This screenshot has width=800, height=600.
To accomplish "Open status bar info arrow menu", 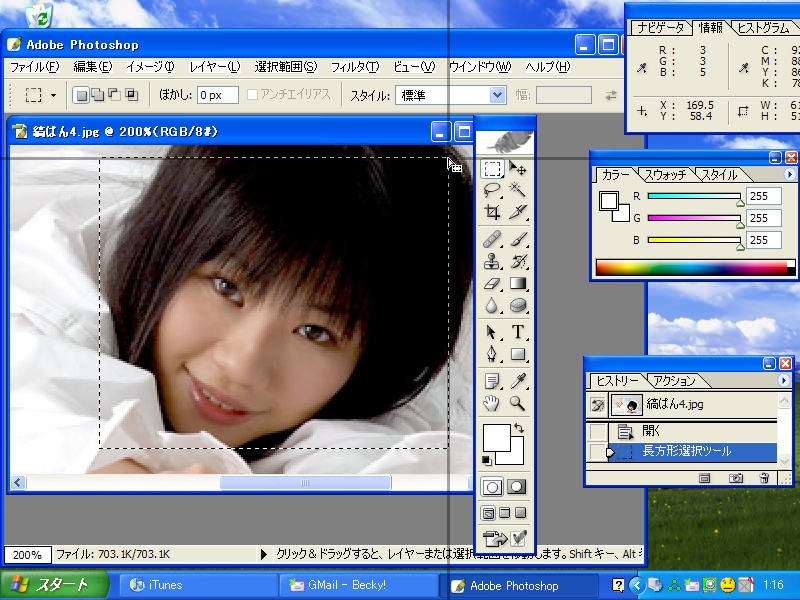I will [263, 554].
